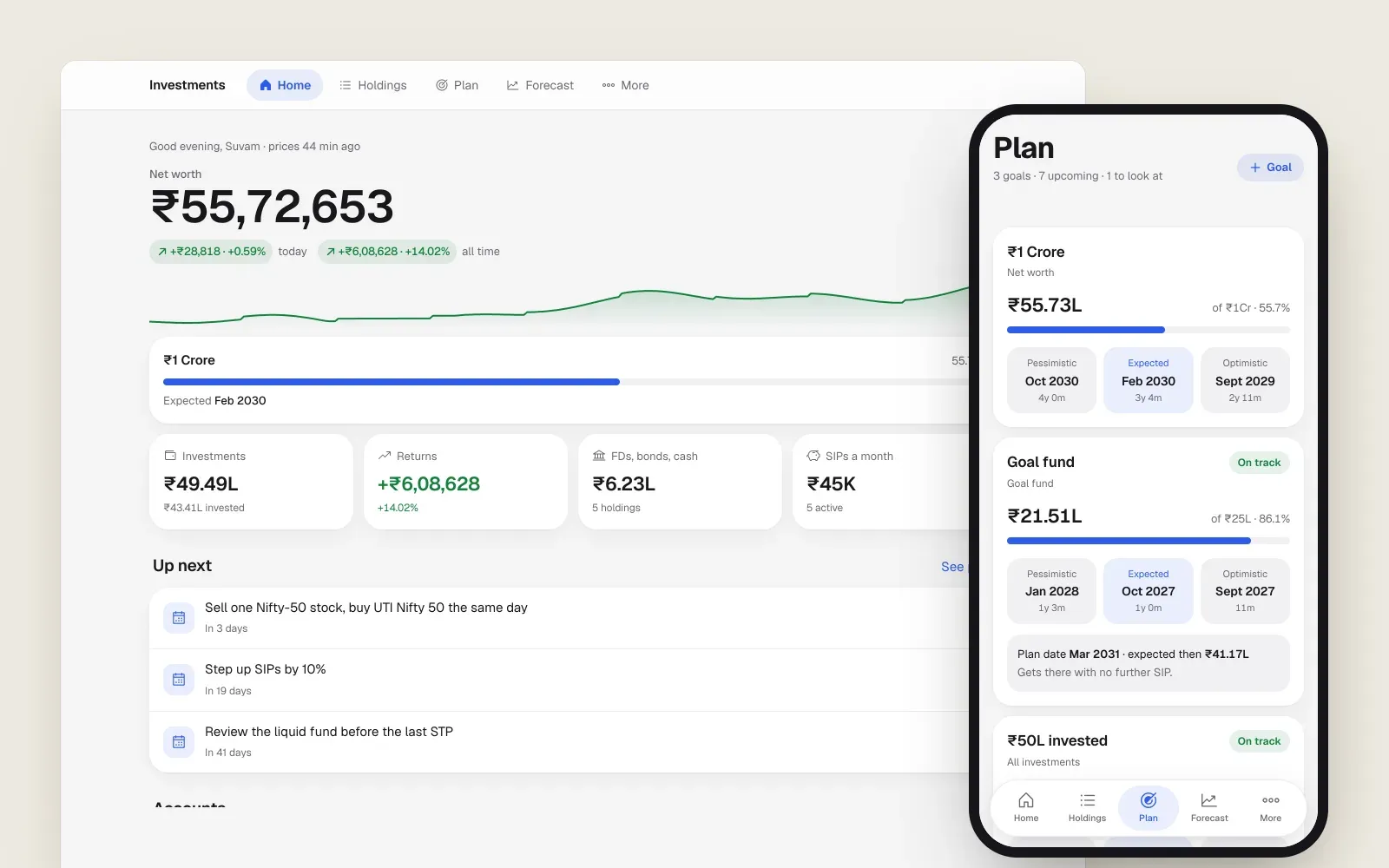Click the Returns card trend icon
The height and width of the screenshot is (868, 1389).
click(x=385, y=456)
